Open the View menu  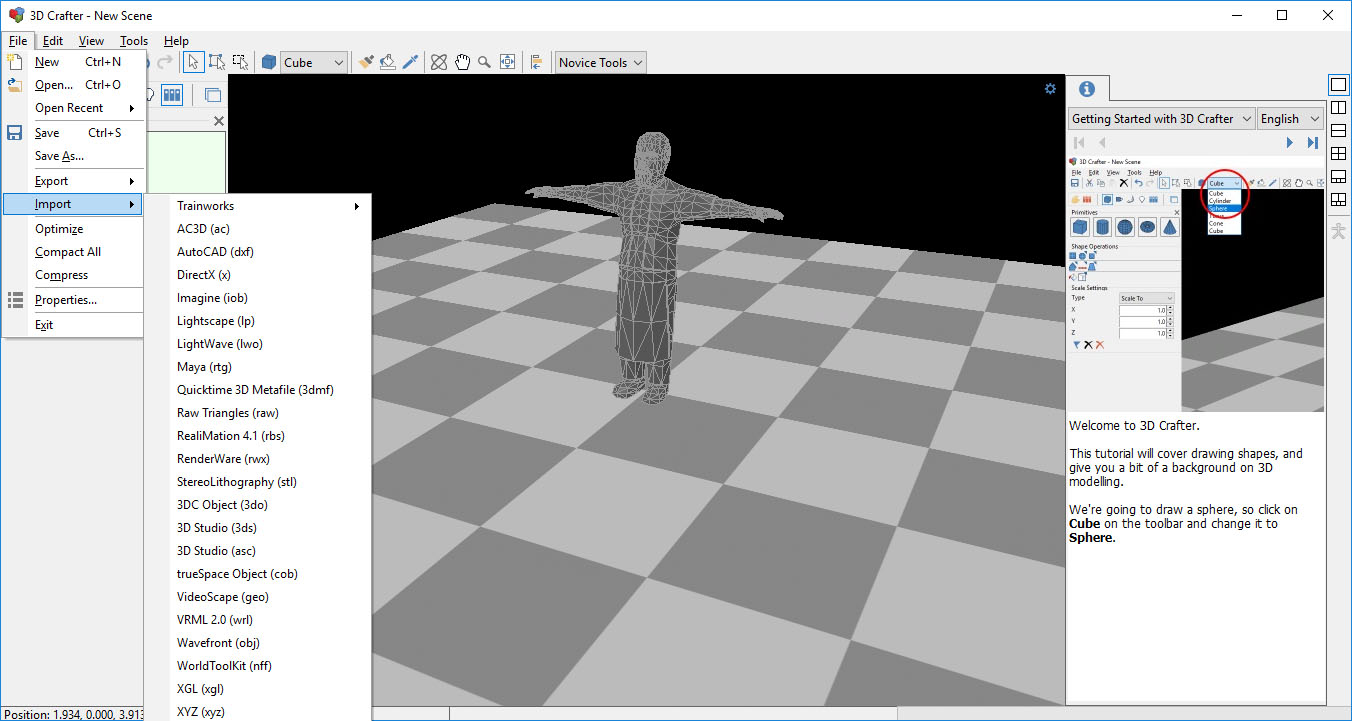[x=91, y=41]
